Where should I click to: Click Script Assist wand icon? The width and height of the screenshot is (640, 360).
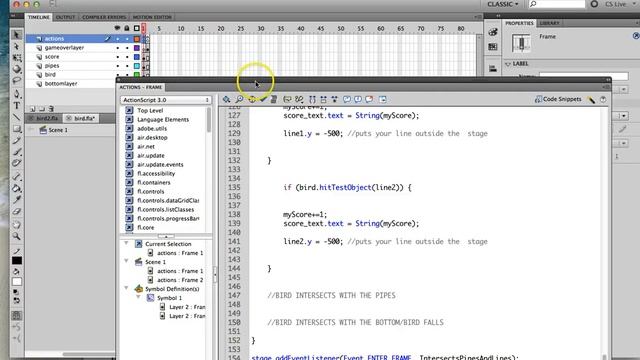click(x=591, y=100)
